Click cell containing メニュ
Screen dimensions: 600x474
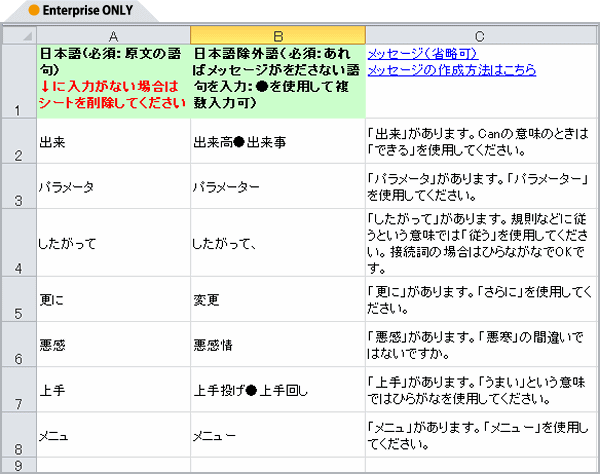[113, 435]
